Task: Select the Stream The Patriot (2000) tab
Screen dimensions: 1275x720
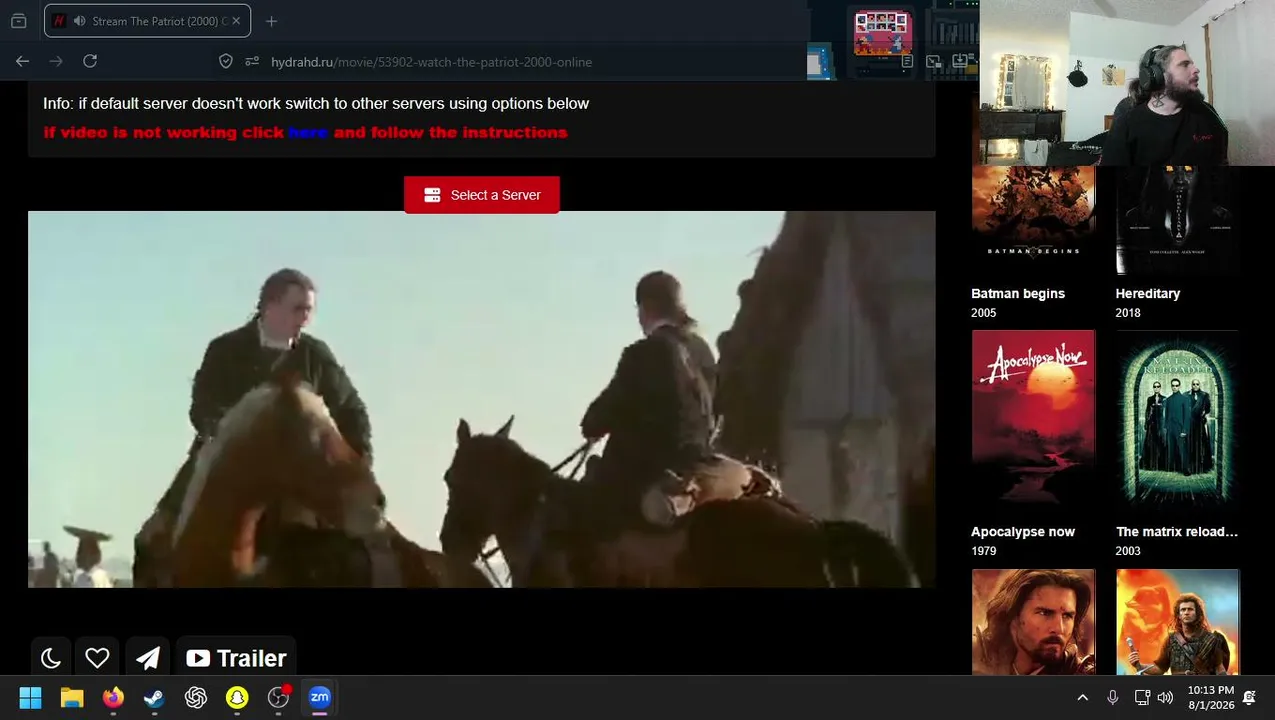Action: coord(148,21)
